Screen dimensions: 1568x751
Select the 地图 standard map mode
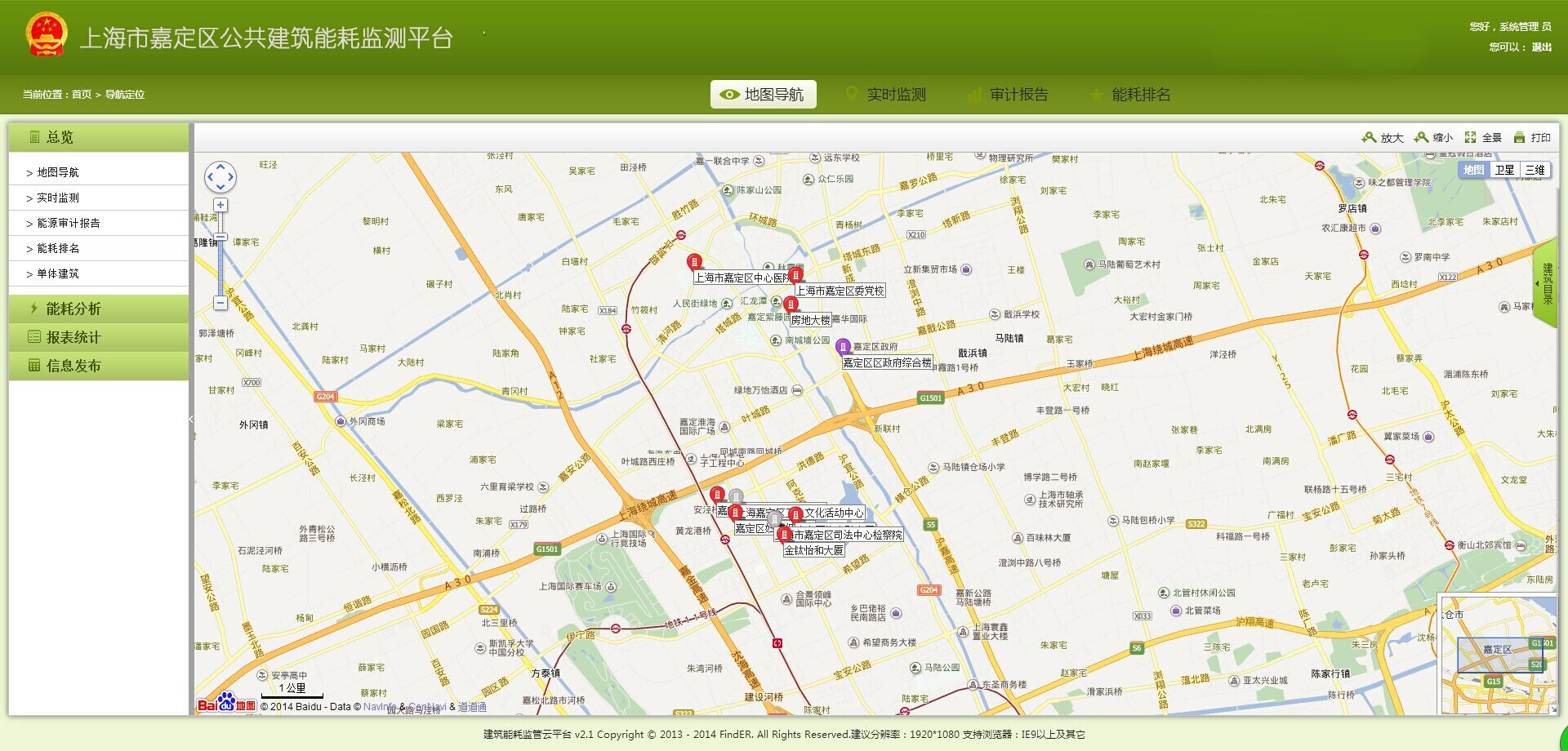(1473, 170)
